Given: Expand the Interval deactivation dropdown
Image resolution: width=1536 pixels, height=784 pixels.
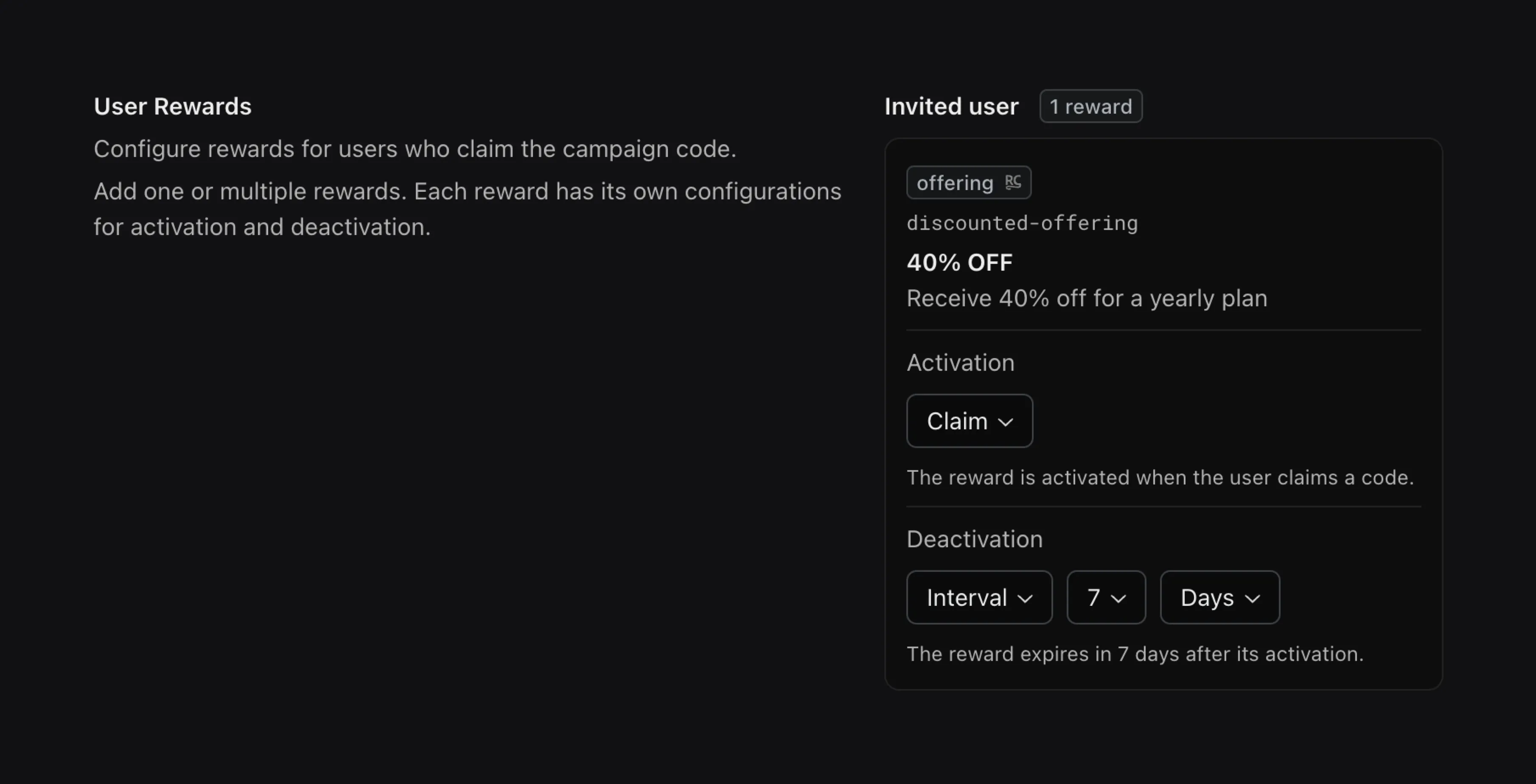Looking at the screenshot, I should tap(979, 597).
